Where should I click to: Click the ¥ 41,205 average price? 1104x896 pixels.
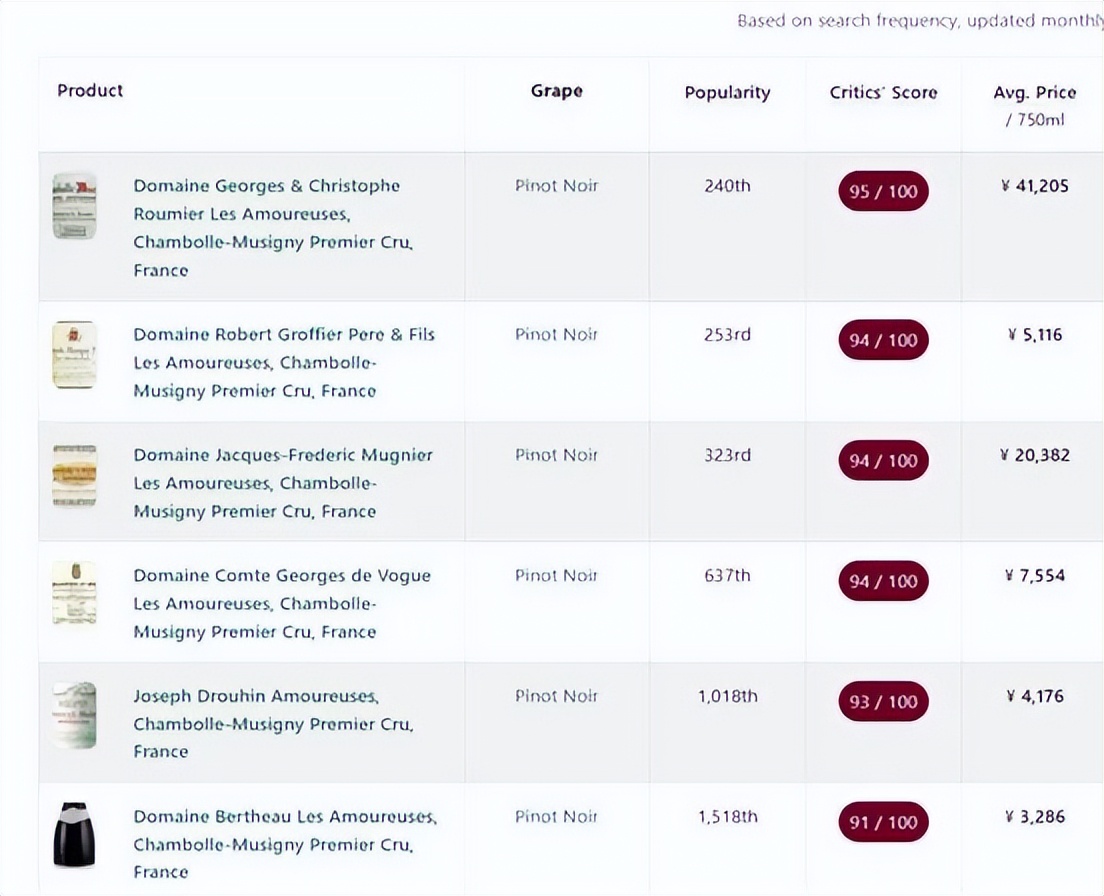tap(1035, 186)
